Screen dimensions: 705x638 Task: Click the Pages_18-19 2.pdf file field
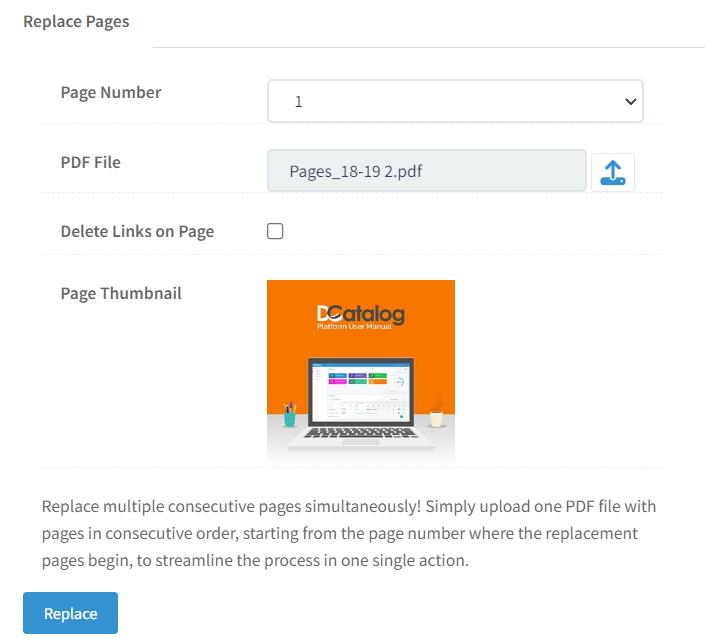click(427, 171)
